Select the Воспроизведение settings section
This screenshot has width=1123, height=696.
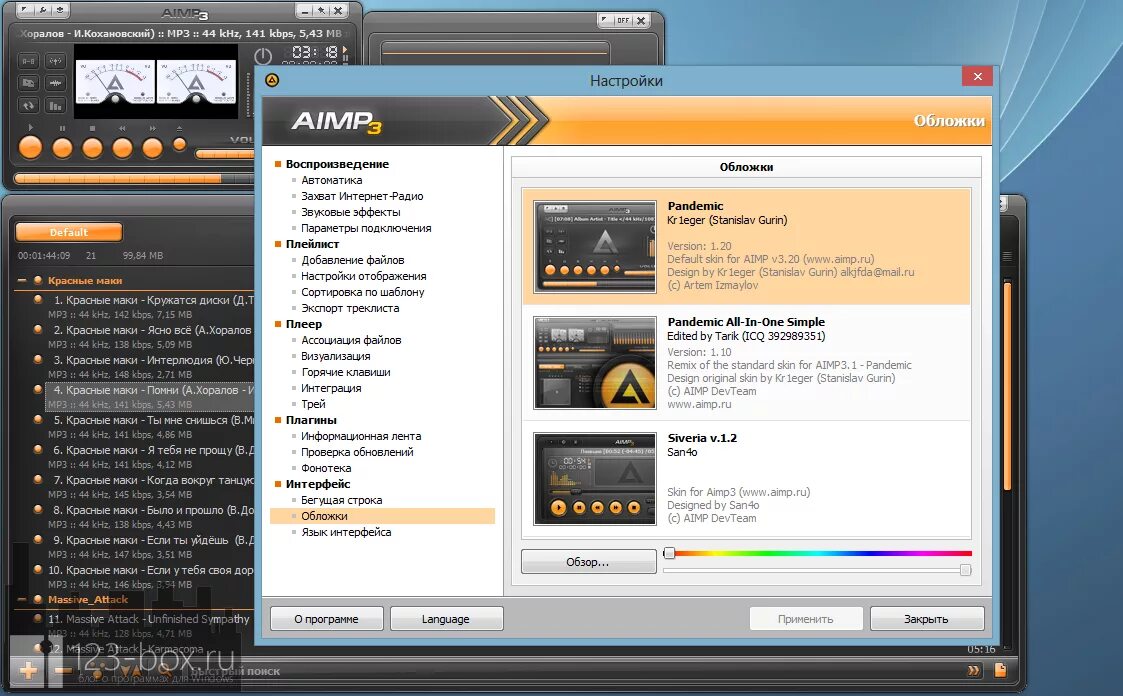pyautogui.click(x=337, y=164)
